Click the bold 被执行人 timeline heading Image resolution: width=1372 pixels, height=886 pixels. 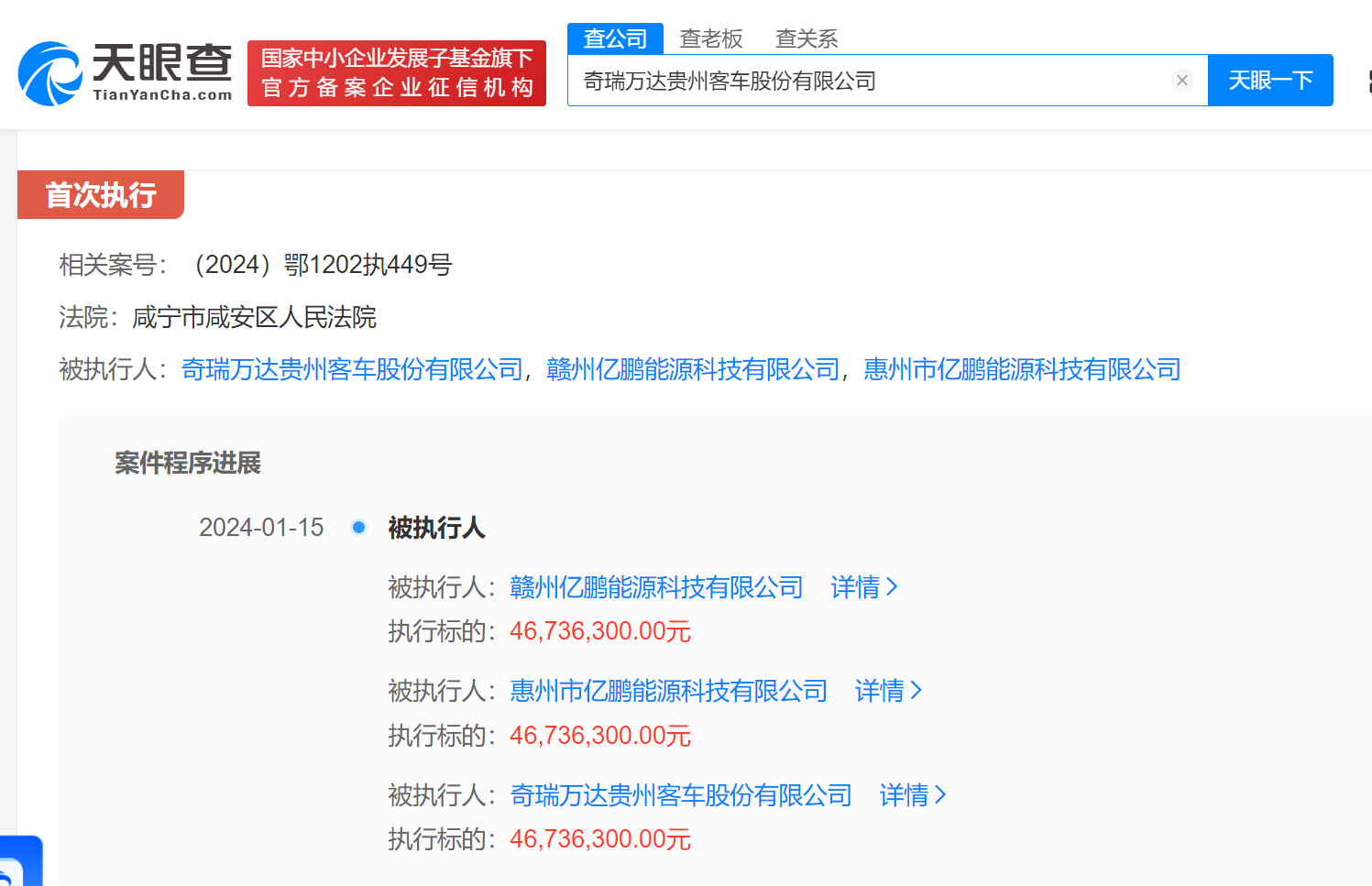click(x=436, y=528)
